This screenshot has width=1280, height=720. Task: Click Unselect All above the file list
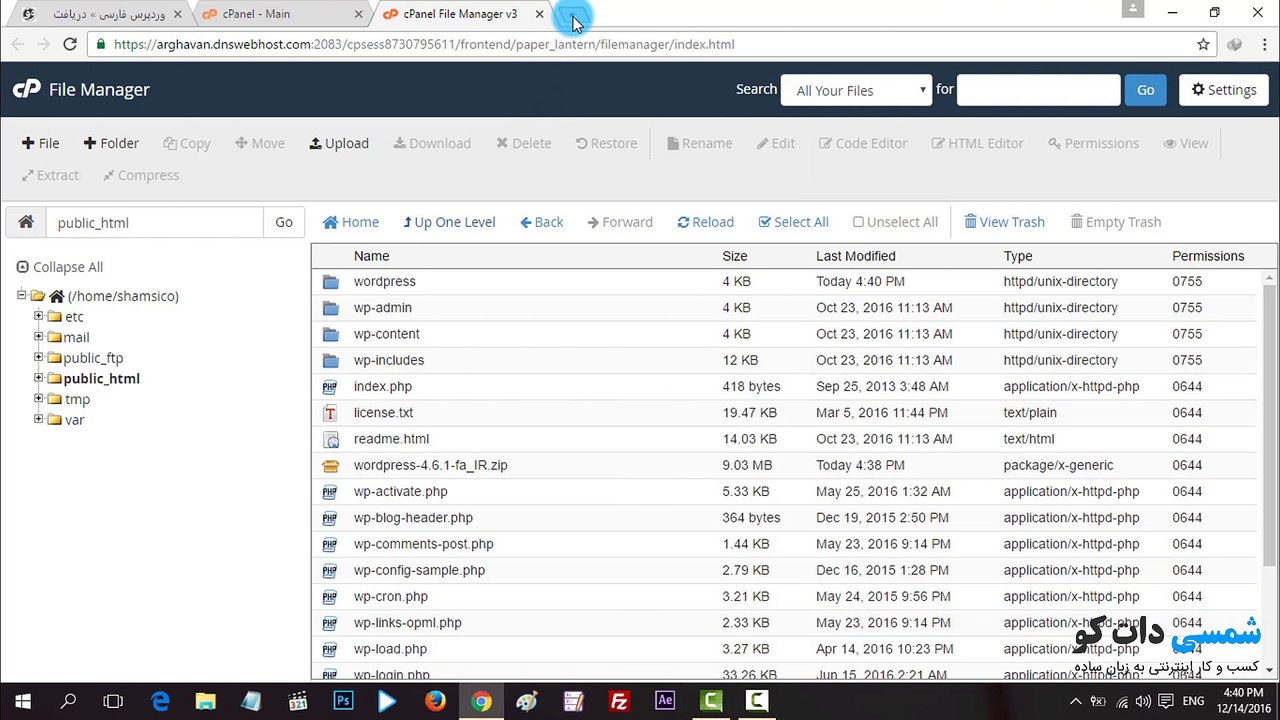[x=895, y=222]
